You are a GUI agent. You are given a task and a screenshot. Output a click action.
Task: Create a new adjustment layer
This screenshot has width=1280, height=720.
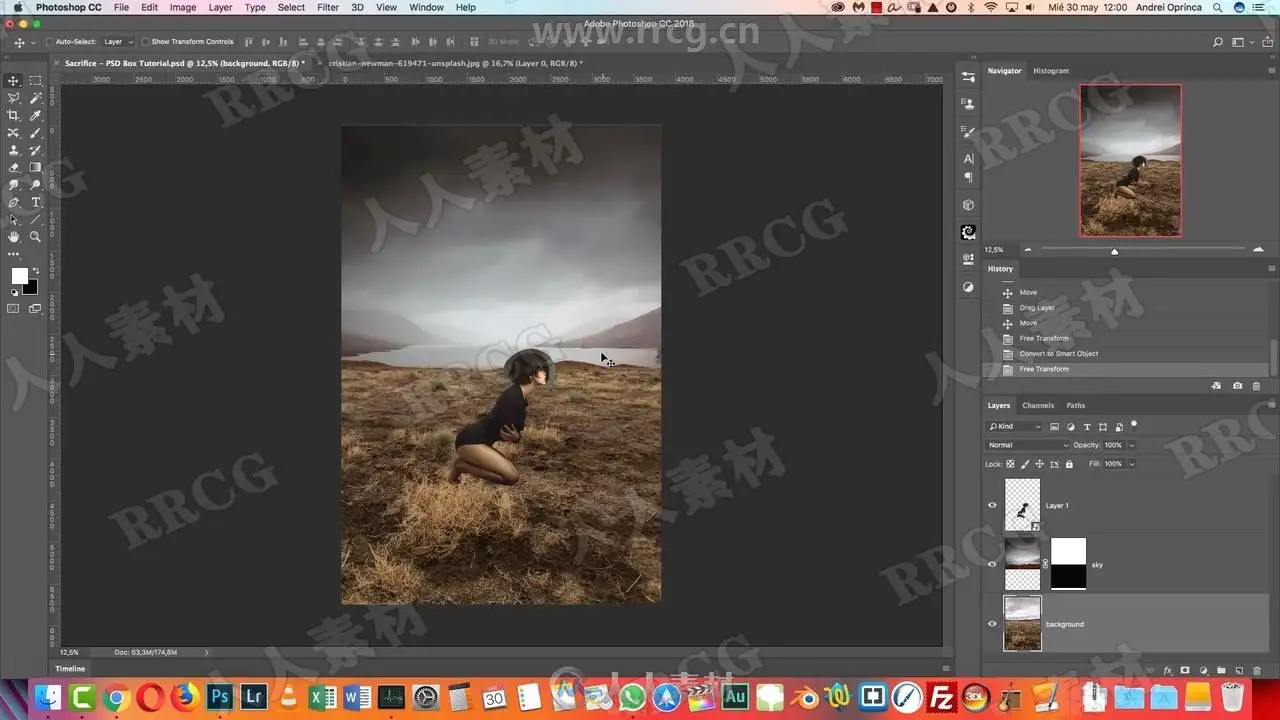point(1203,670)
